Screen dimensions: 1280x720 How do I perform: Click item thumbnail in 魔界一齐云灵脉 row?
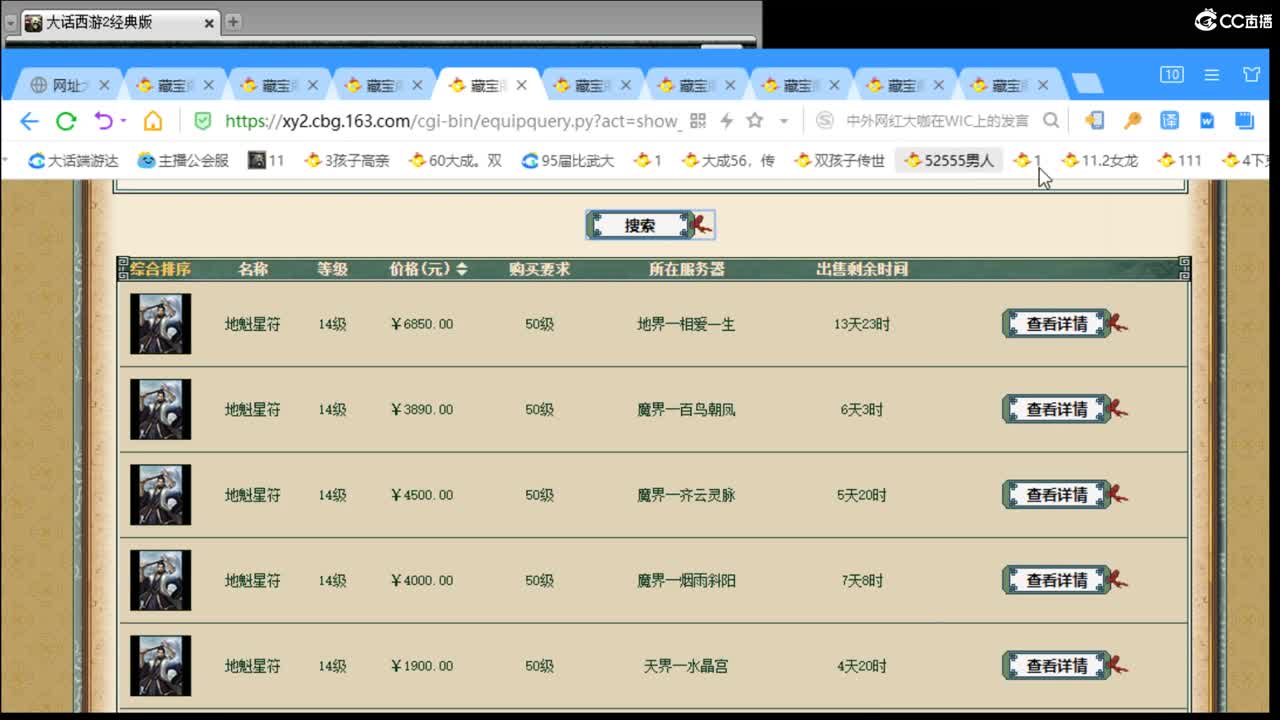(x=160, y=495)
